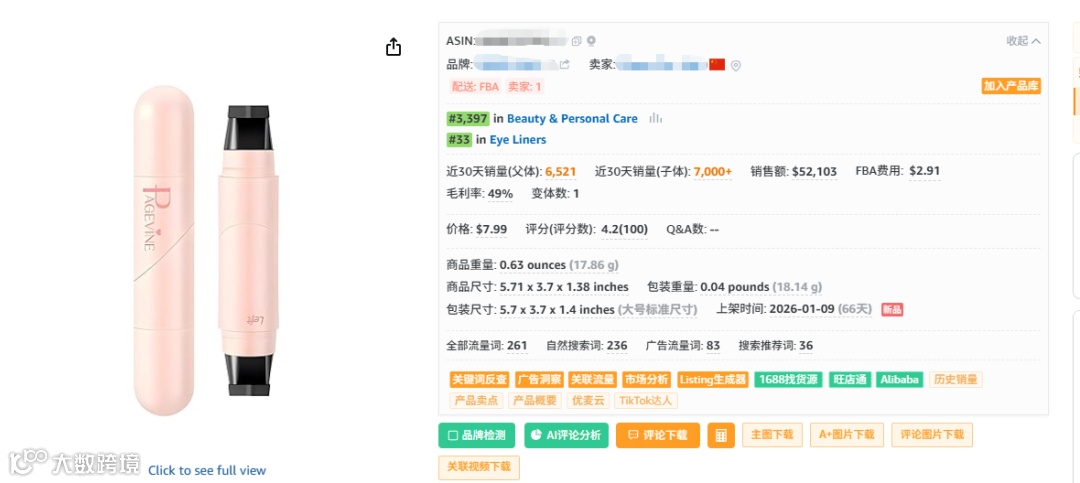Viewport: 1080px width, 483px height.
Task: Click the 自然搜索词 value 236
Action: pos(617,346)
